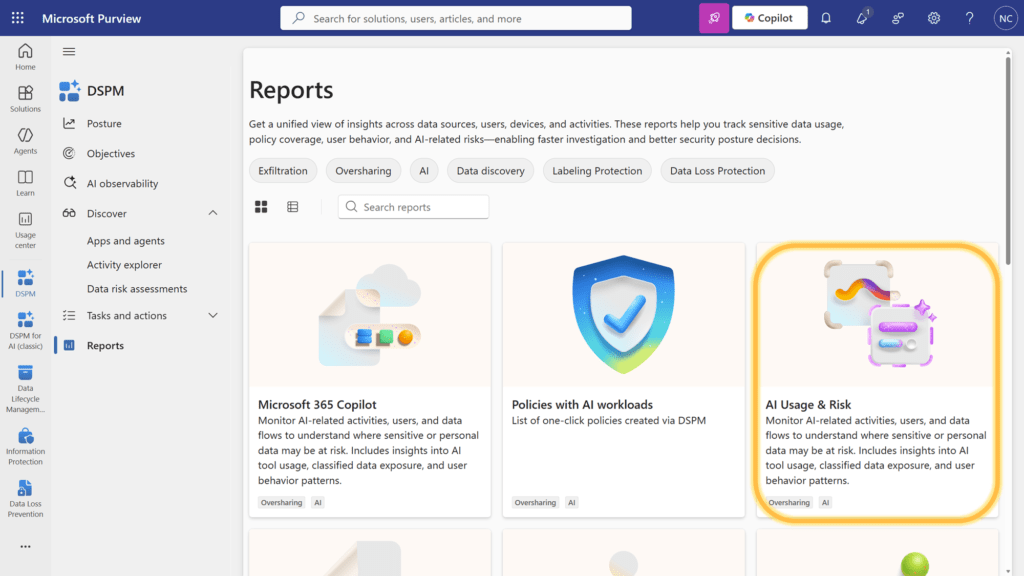Open the NC account avatar
Image resolution: width=1024 pixels, height=576 pixels.
[1006, 18]
